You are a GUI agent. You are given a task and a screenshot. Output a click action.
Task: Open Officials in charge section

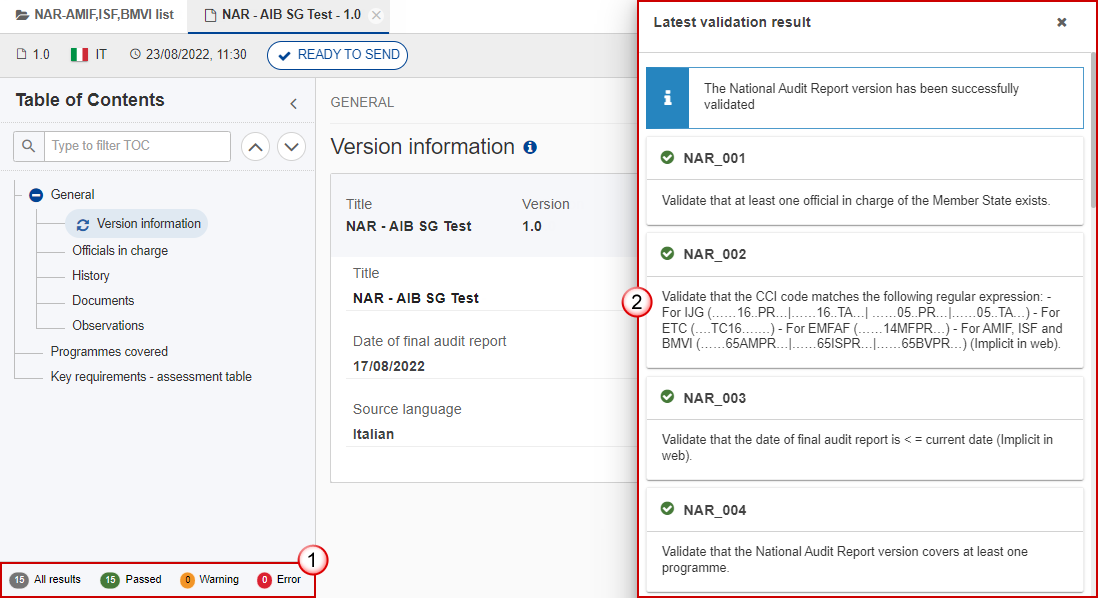tap(120, 251)
